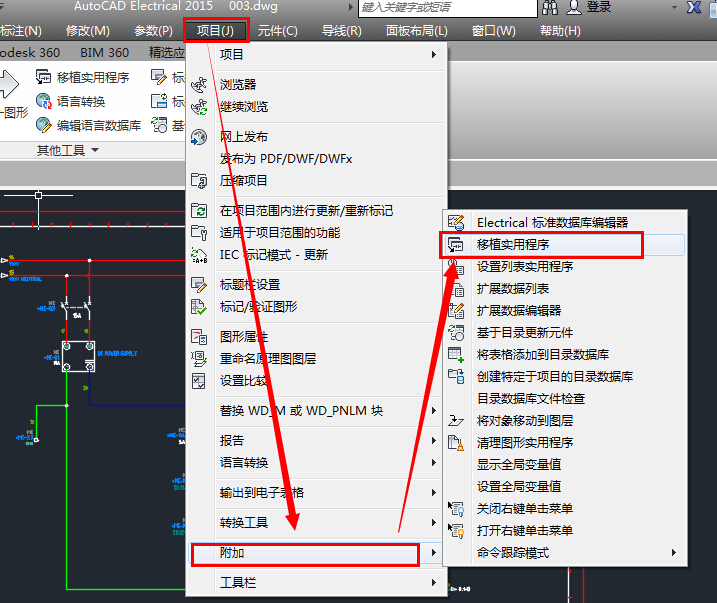The image size is (717, 603).
Task: Expand the 其他工具 panel dropdown
Action: pyautogui.click(x=95, y=150)
